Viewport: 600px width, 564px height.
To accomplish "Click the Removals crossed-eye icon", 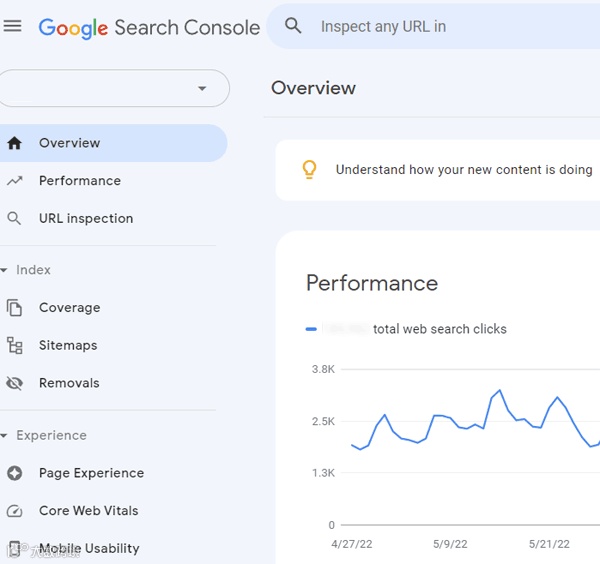I will [x=14, y=383].
